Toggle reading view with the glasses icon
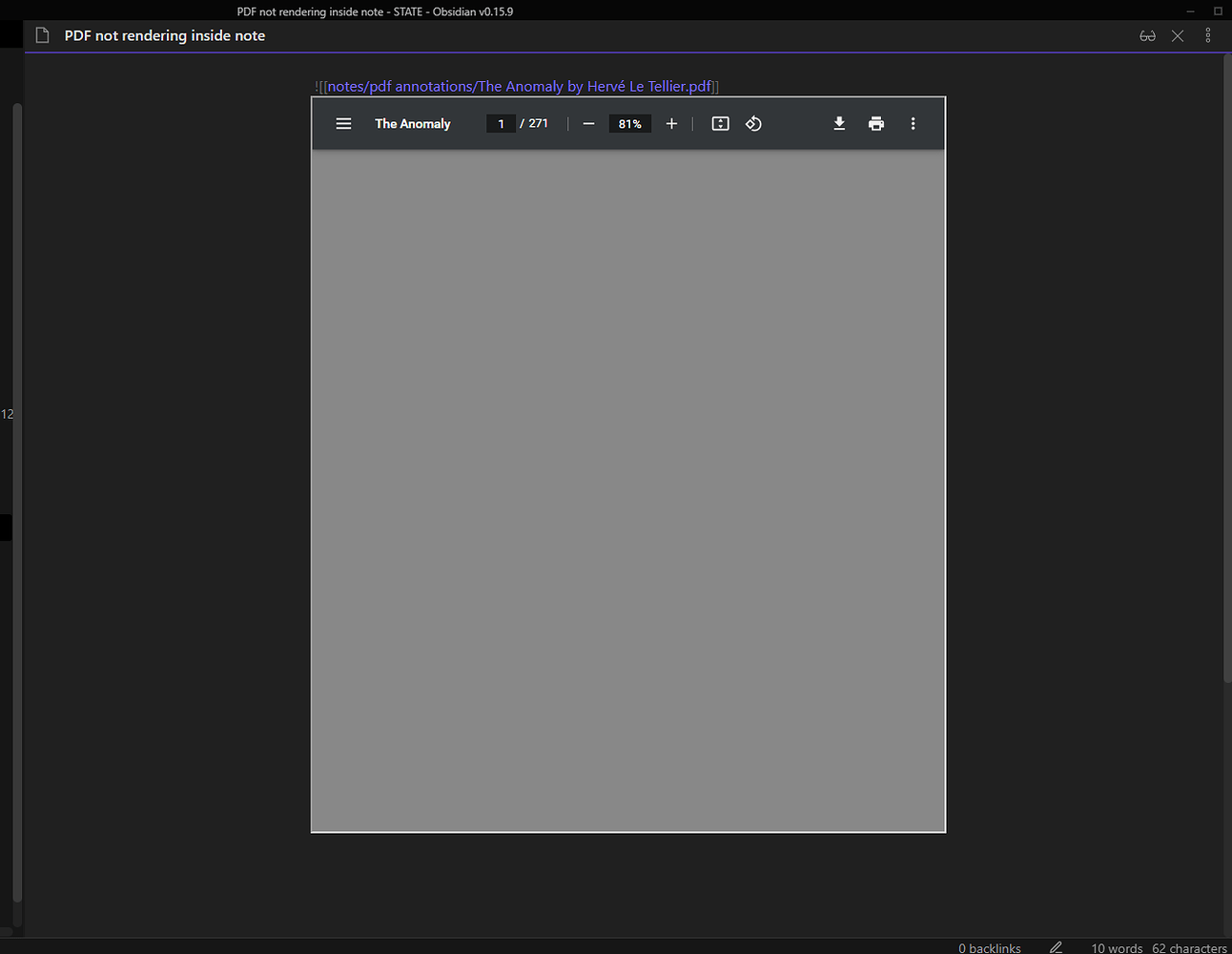The height and width of the screenshot is (954, 1232). click(1147, 35)
